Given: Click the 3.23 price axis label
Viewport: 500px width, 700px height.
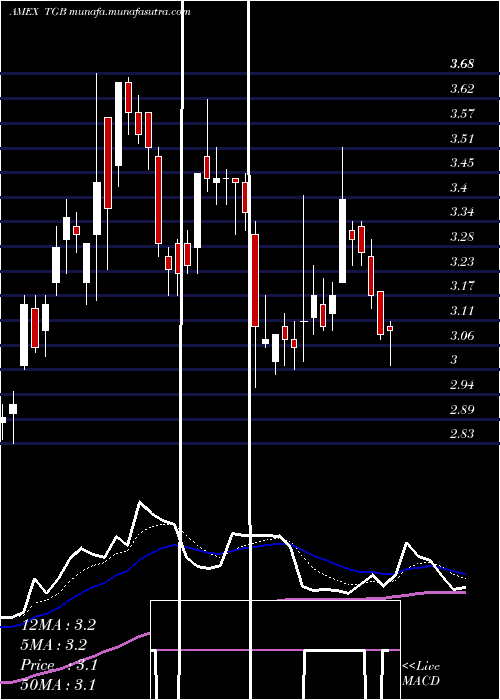Looking at the screenshot, I should click(x=462, y=261).
